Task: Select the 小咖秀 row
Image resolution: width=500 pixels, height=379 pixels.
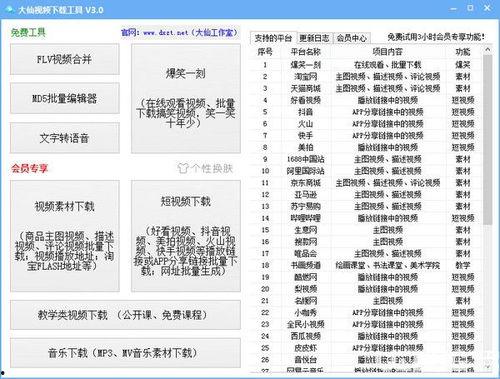Action: point(365,313)
